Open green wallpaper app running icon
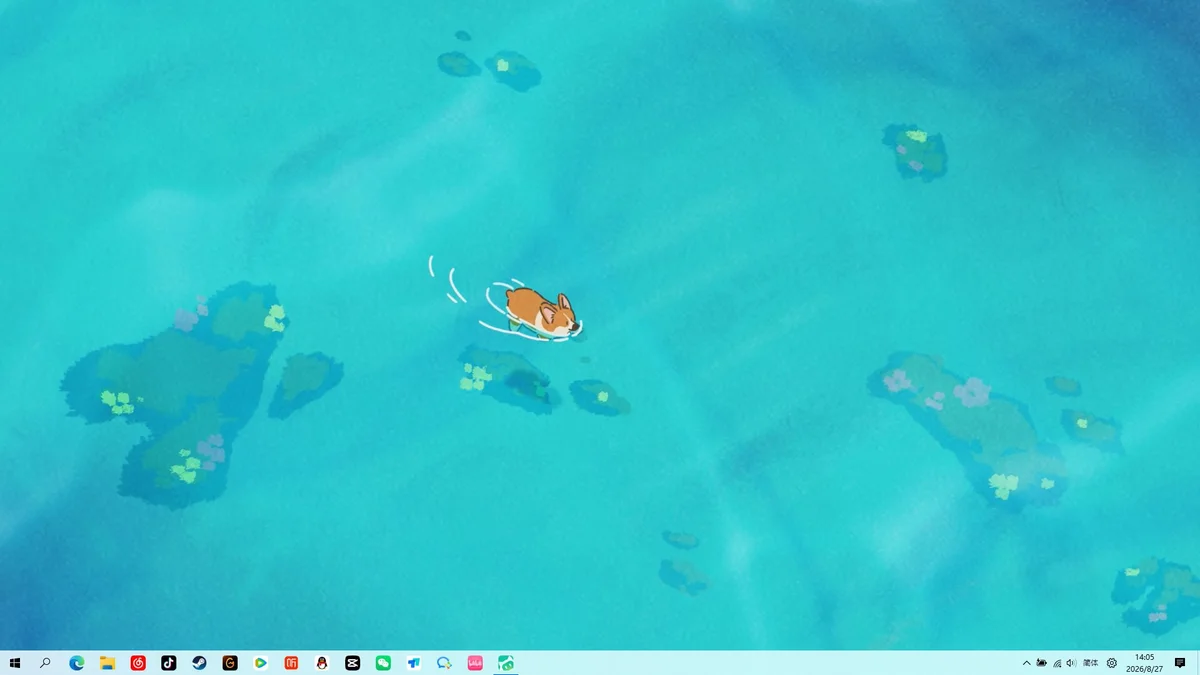Viewport: 1200px width, 675px height. 506,663
